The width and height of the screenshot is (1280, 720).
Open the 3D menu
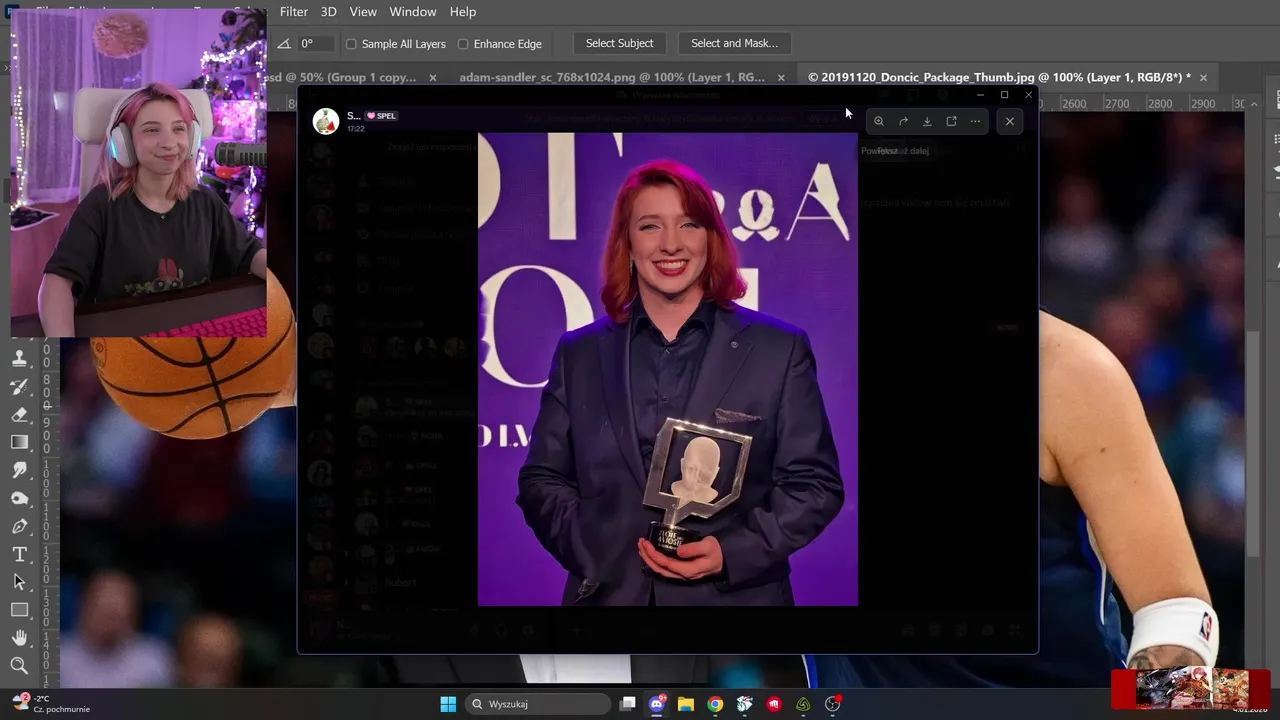tap(328, 12)
